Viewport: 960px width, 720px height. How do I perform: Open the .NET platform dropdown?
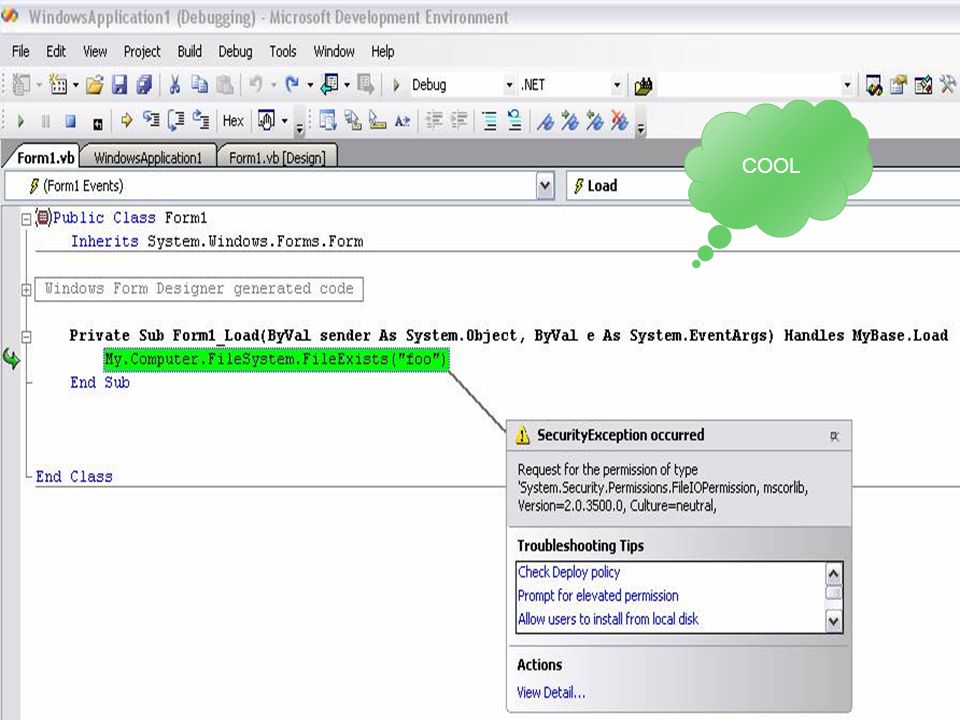617,85
